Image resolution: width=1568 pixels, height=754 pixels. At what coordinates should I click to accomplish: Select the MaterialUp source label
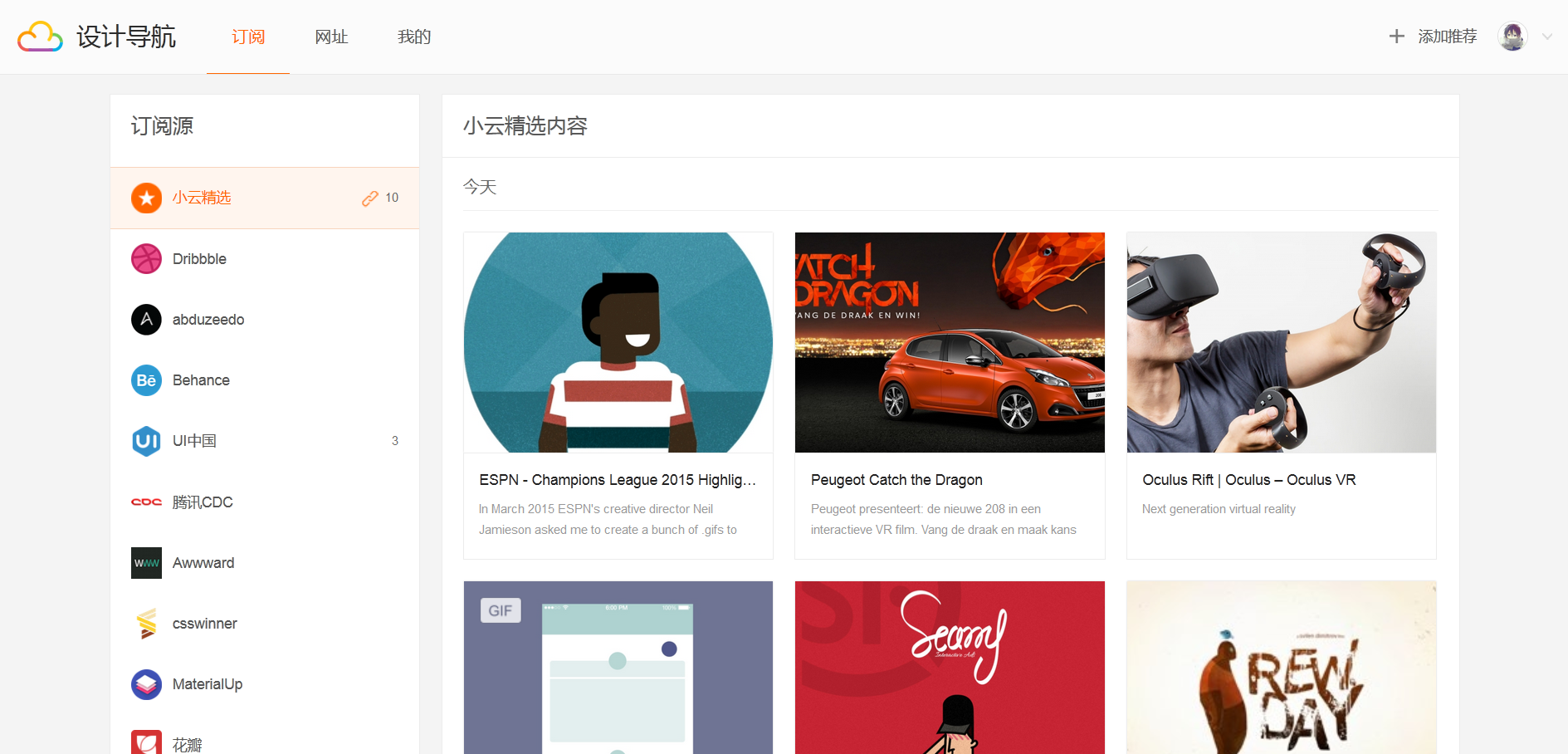(x=208, y=684)
